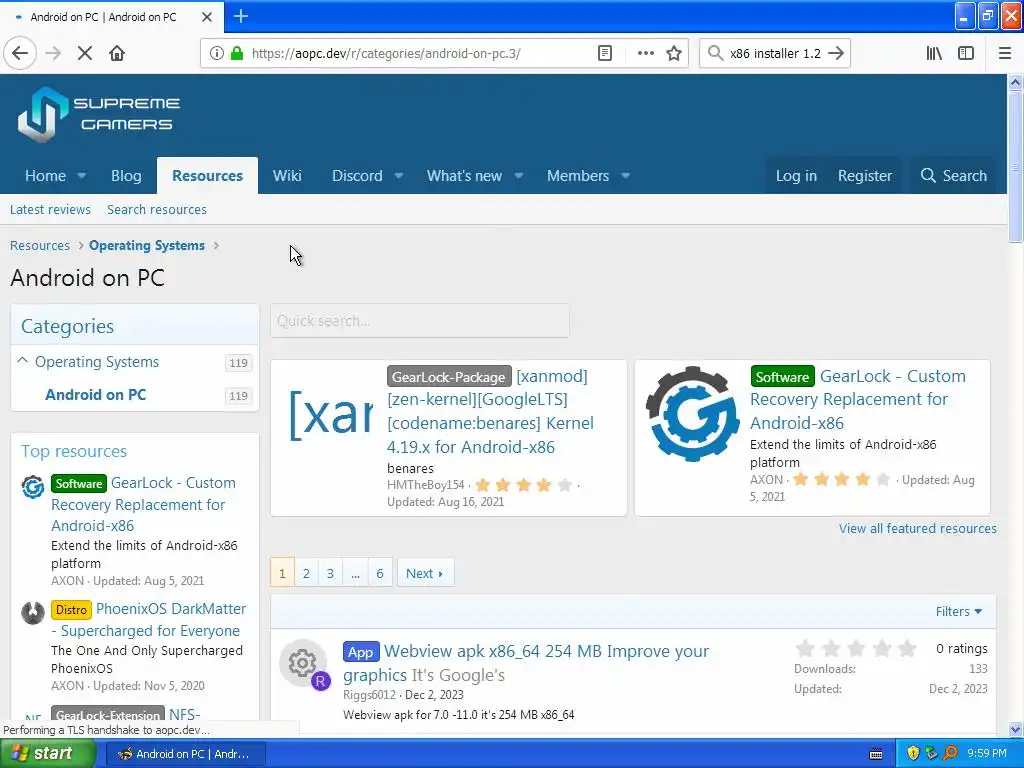This screenshot has width=1024, height=768.
Task: Open the Blog nav tab
Action: [x=126, y=176]
